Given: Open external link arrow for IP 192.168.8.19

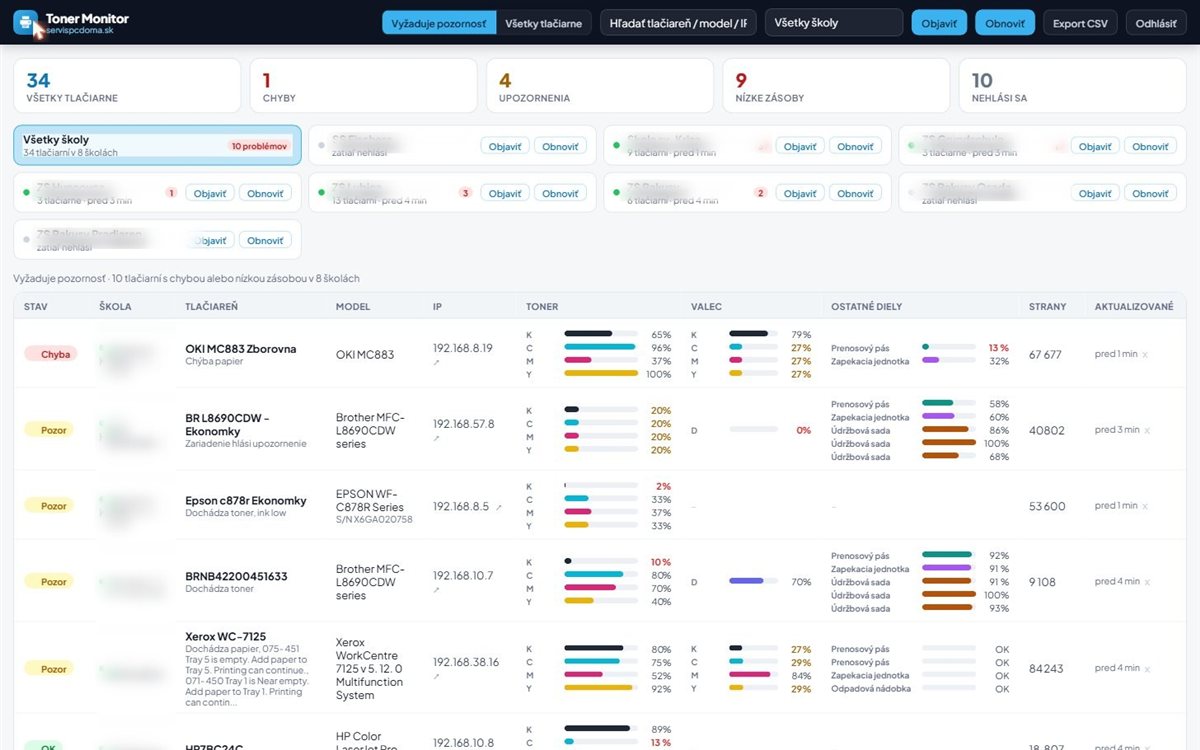Looking at the screenshot, I should pos(436,362).
